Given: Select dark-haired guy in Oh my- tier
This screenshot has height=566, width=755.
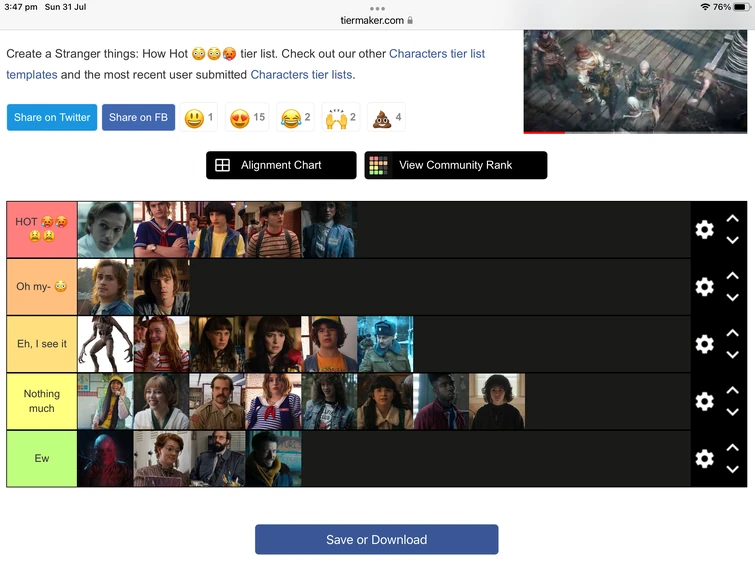Looking at the screenshot, I should (x=161, y=287).
